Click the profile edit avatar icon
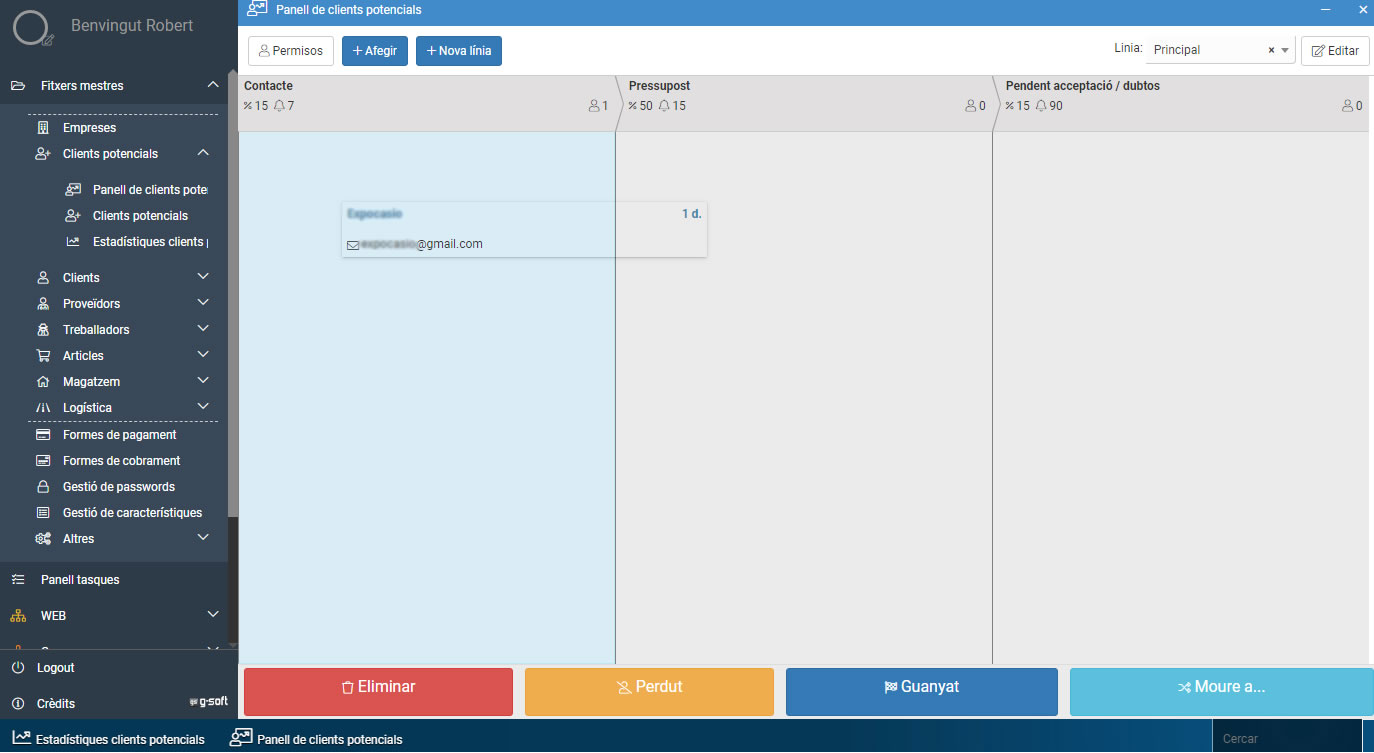Image resolution: width=1374 pixels, height=753 pixels. click(x=31, y=28)
